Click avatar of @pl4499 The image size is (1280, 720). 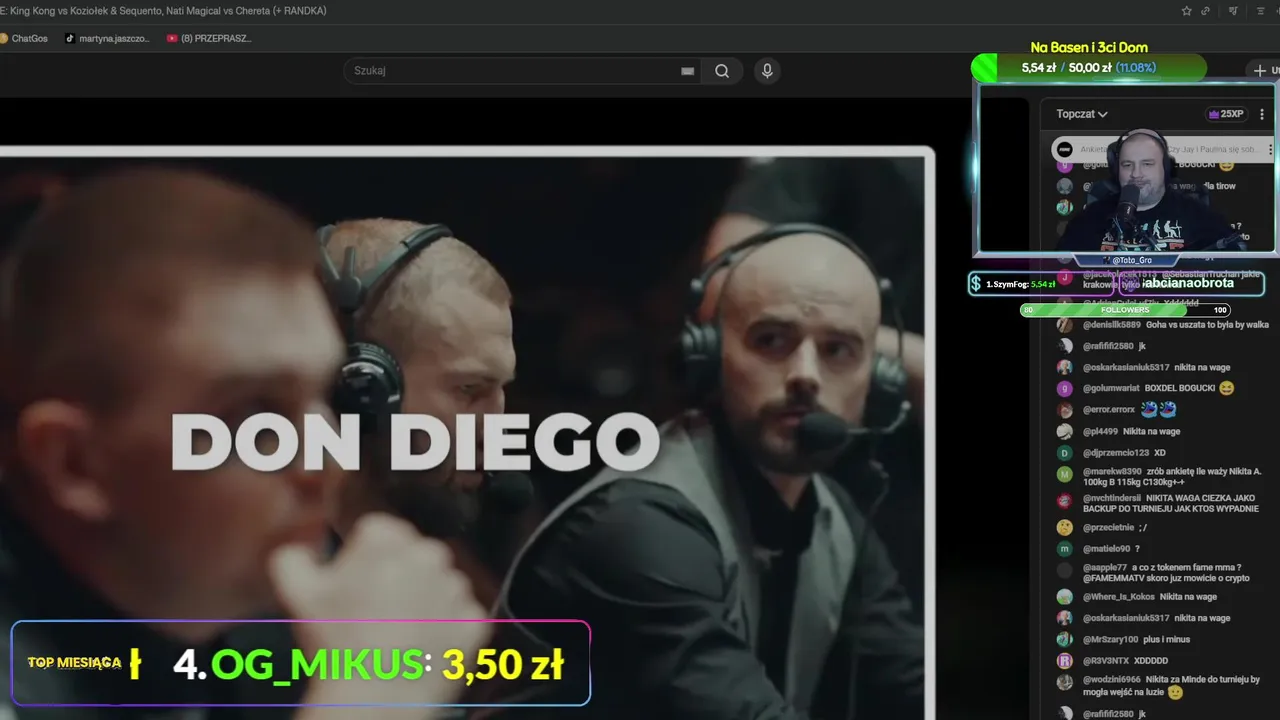[1065, 431]
